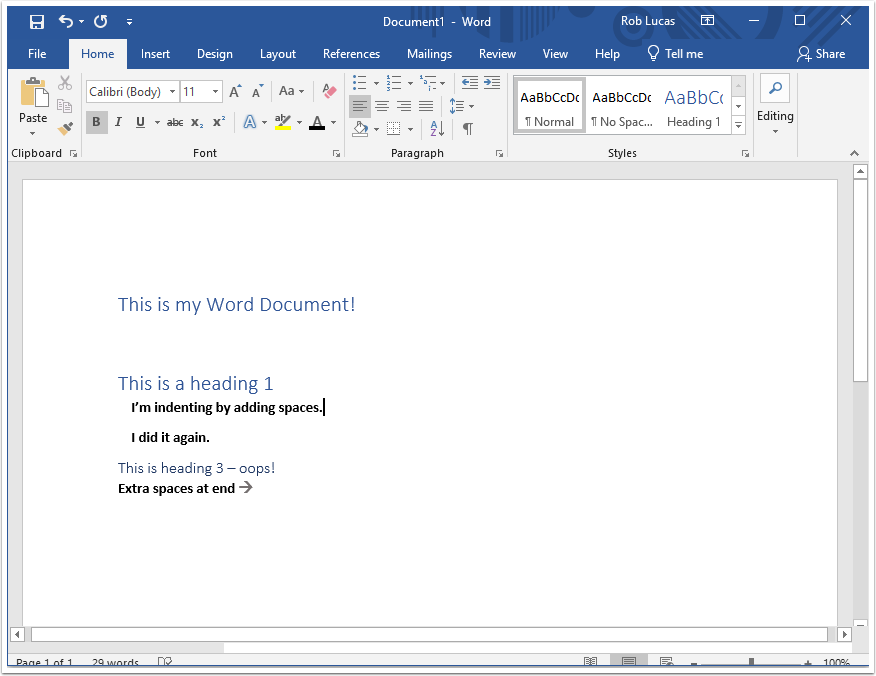Show paragraph marks with the pilcrow icon
The image size is (876, 676).
coord(468,129)
